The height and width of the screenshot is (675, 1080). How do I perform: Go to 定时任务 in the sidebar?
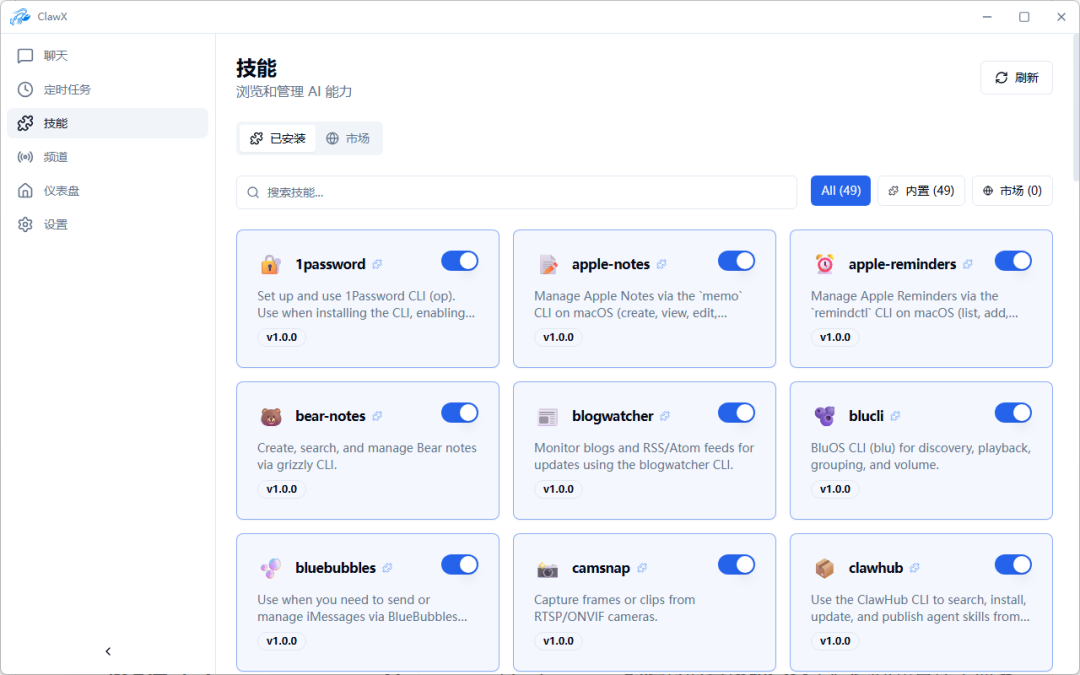(x=67, y=90)
